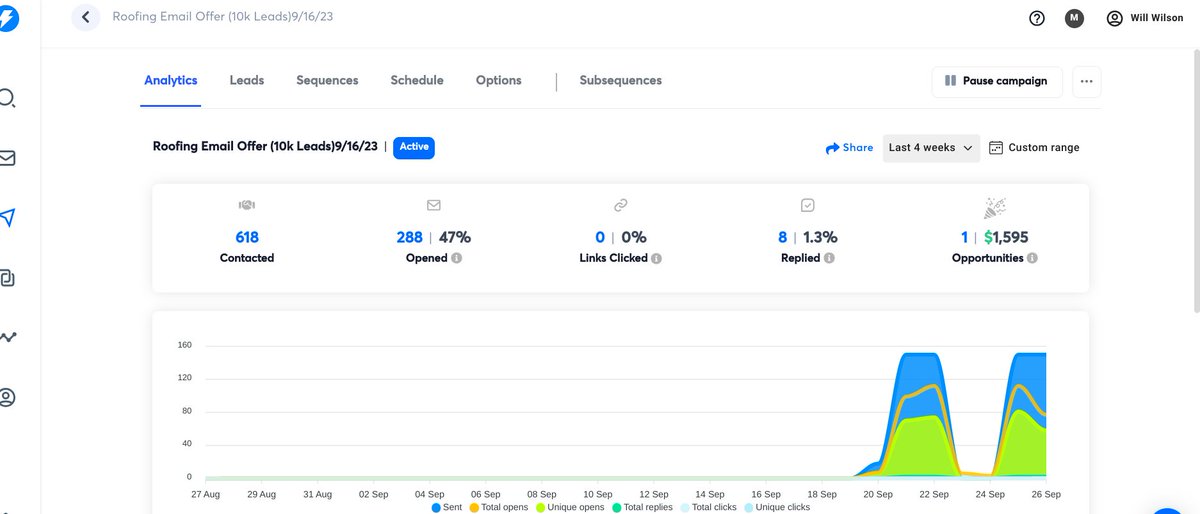Switch to the Subsequences tab
This screenshot has width=1200, height=514.
[621, 81]
